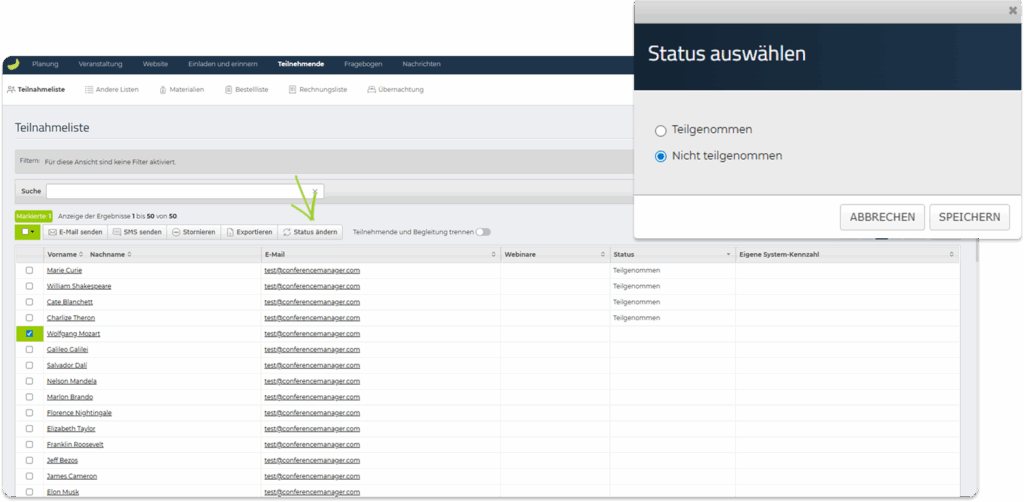Select the Teilgenommen radio option

coord(660,130)
